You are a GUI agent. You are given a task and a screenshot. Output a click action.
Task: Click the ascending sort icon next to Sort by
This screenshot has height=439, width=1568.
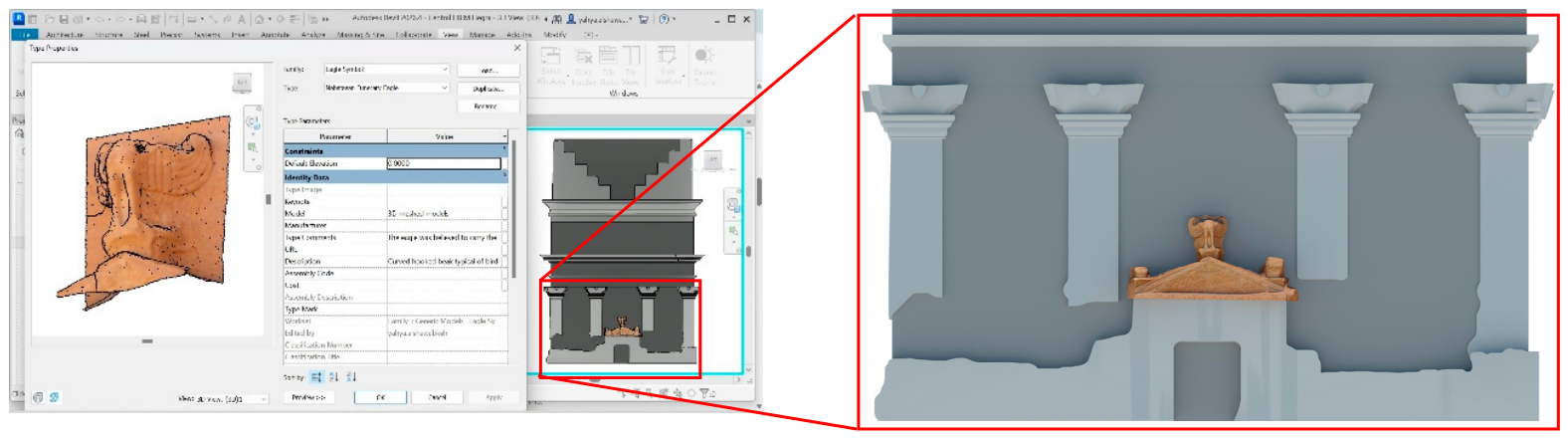pos(334,377)
